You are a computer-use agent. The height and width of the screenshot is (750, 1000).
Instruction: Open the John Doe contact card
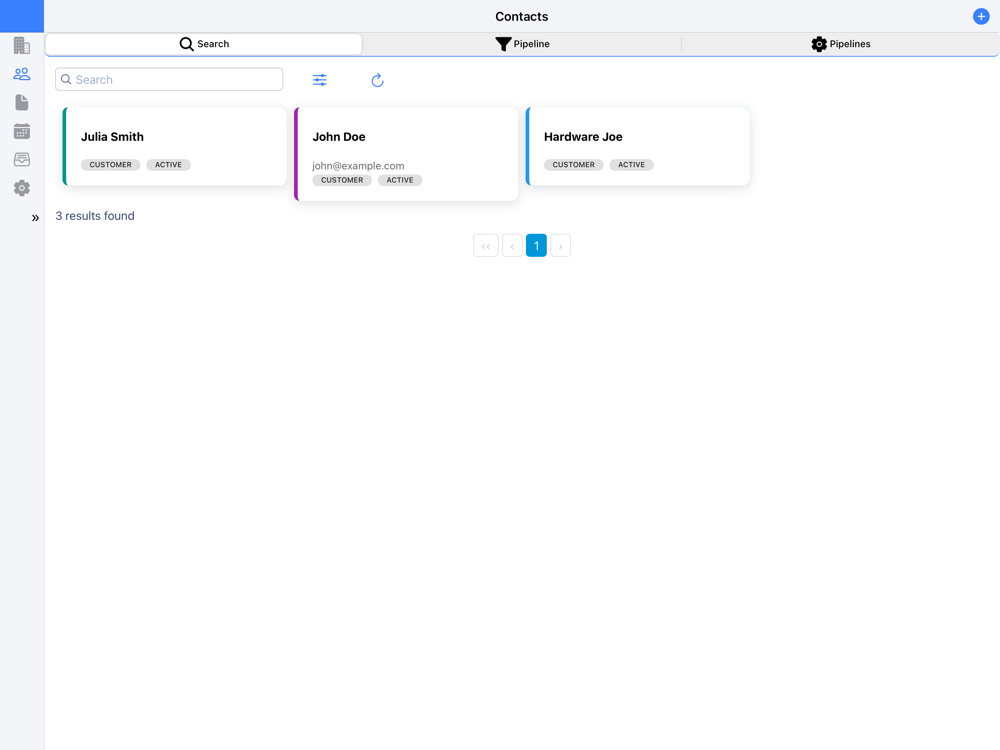406,154
